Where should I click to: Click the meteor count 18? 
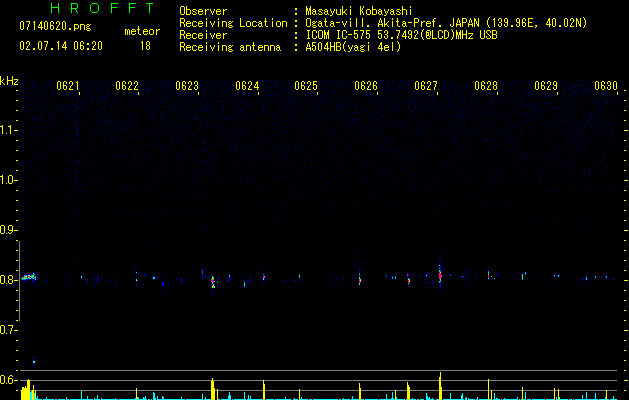coord(145,46)
